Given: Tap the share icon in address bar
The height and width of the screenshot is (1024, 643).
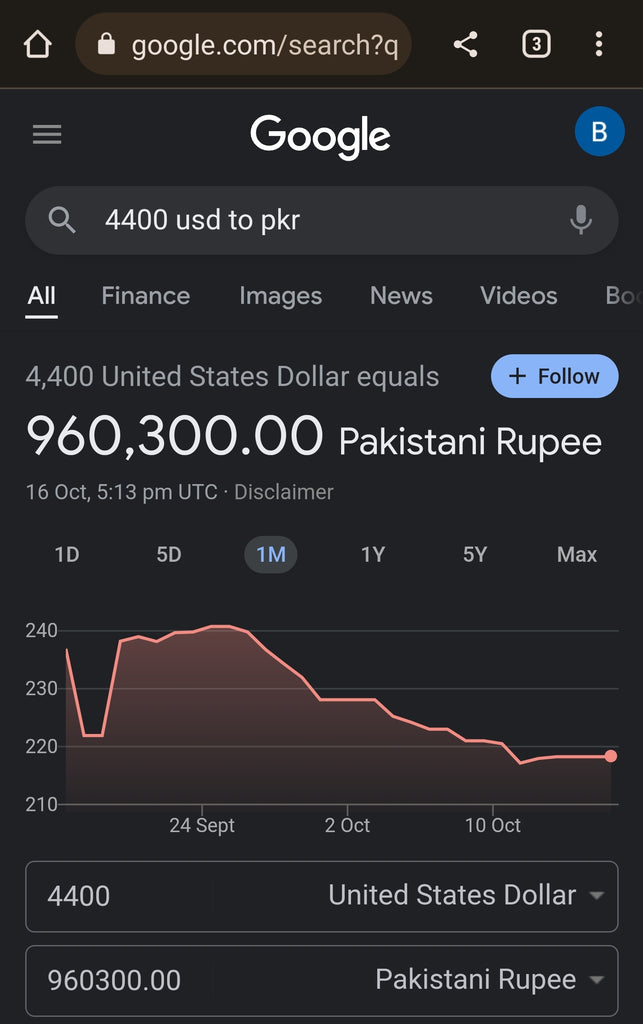Looking at the screenshot, I should [x=465, y=44].
